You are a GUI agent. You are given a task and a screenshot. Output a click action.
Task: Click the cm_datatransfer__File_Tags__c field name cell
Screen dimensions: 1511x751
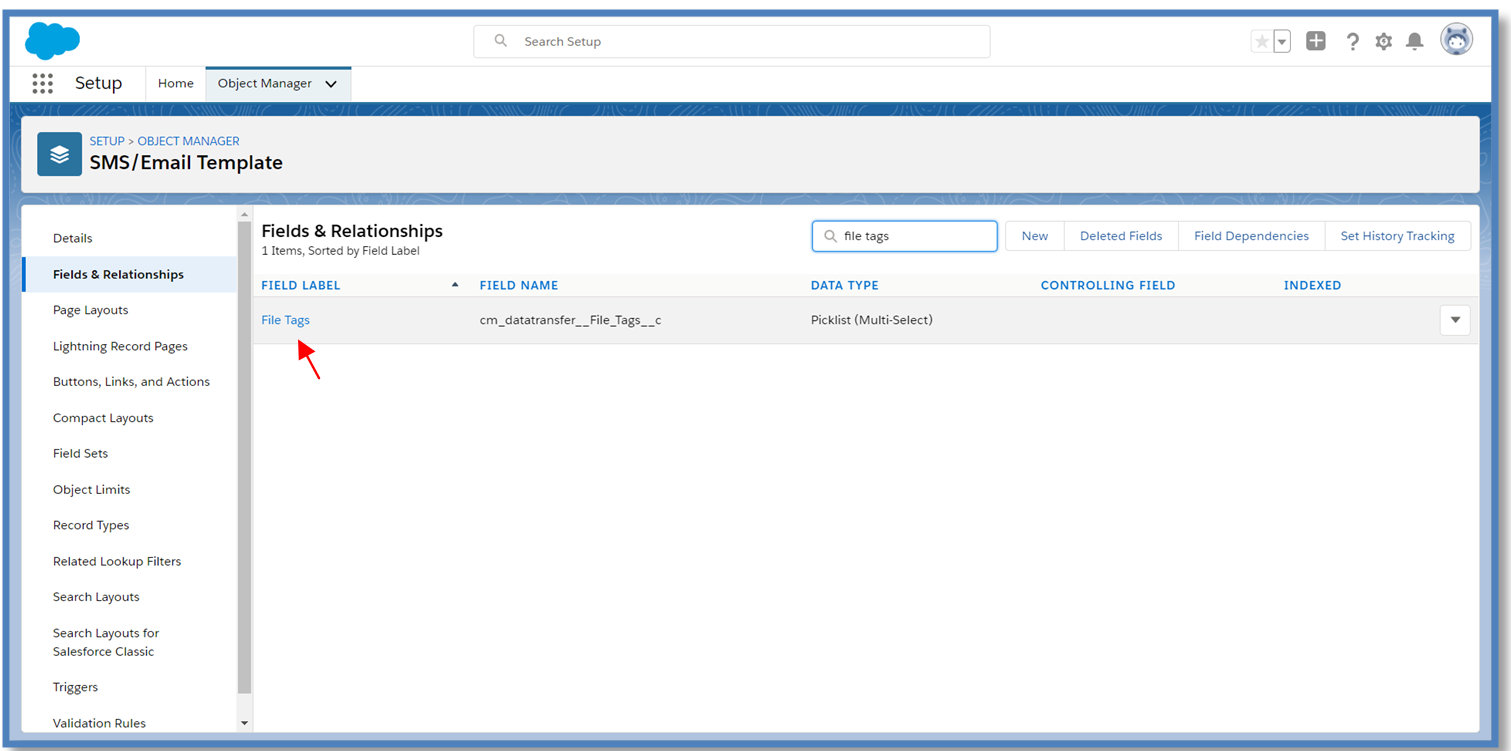571,320
